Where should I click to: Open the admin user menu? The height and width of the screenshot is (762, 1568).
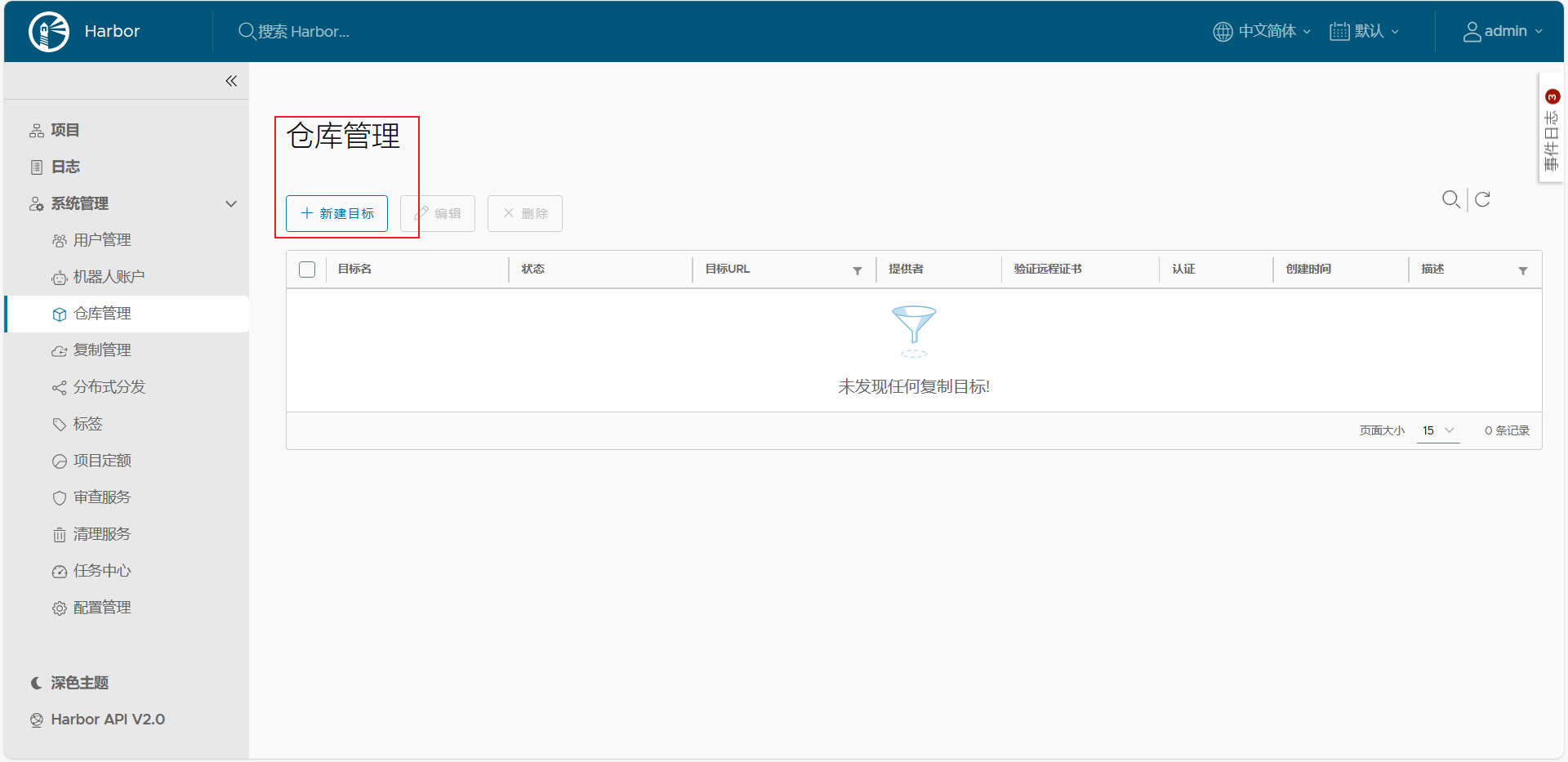point(1503,31)
